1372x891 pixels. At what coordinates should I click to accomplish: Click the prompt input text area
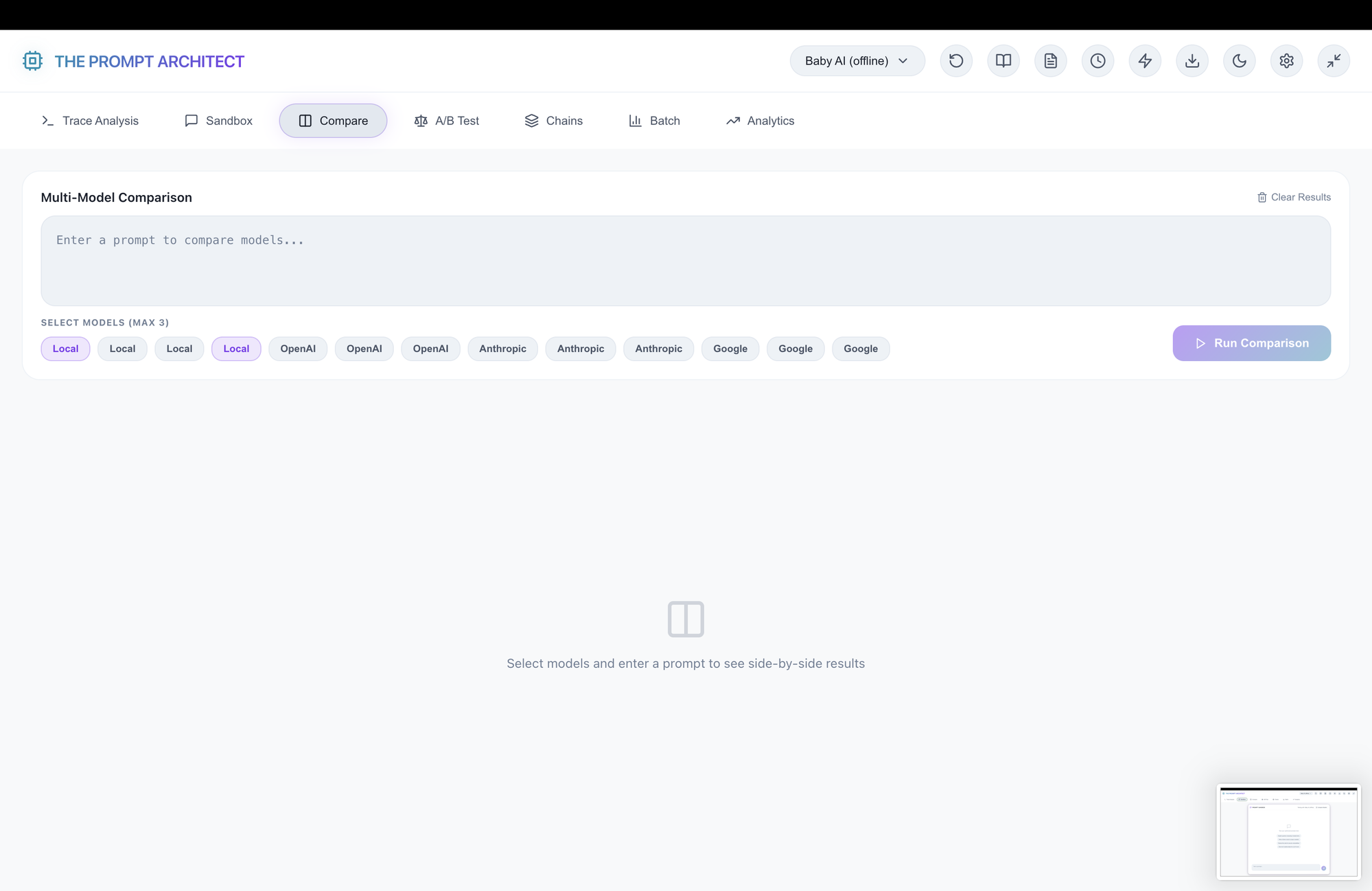point(686,261)
